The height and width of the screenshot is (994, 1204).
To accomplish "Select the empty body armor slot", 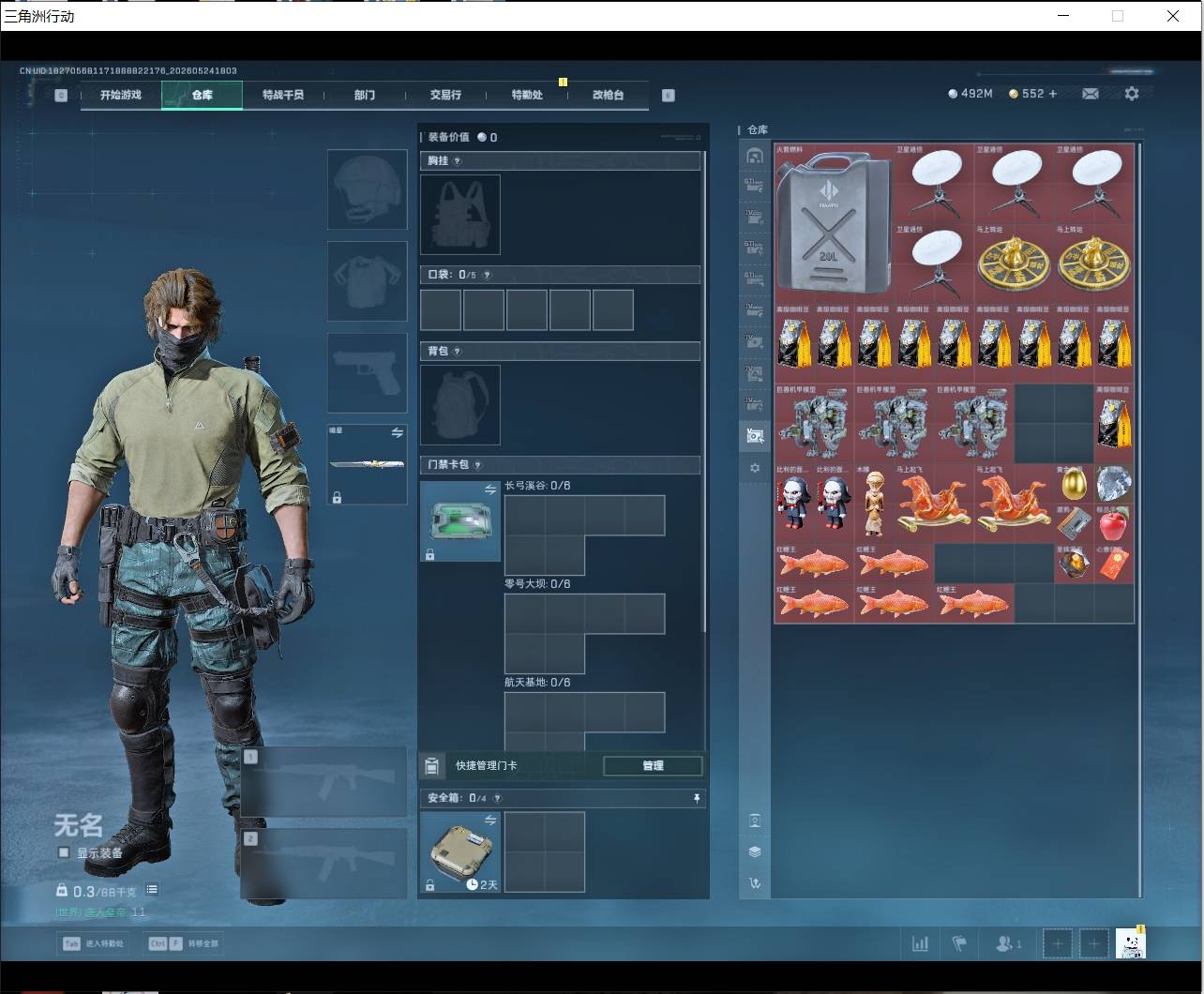I will click(x=368, y=281).
